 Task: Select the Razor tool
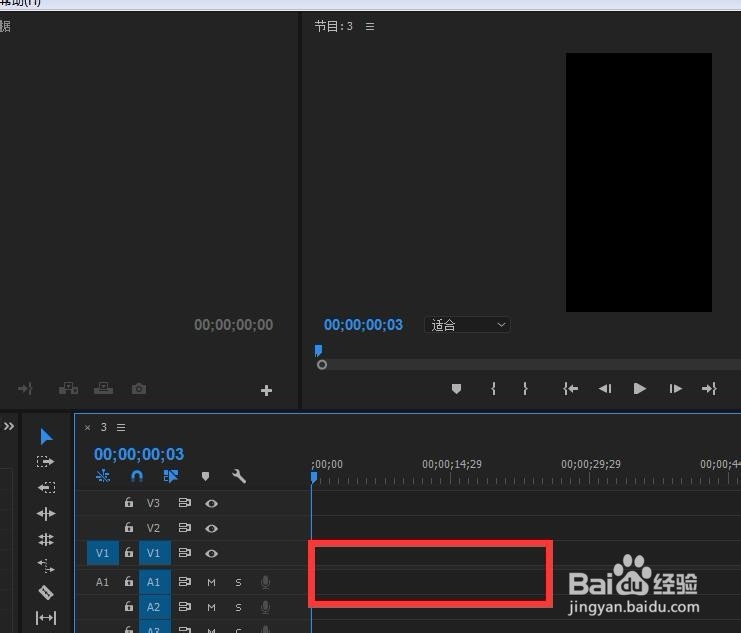(x=46, y=592)
